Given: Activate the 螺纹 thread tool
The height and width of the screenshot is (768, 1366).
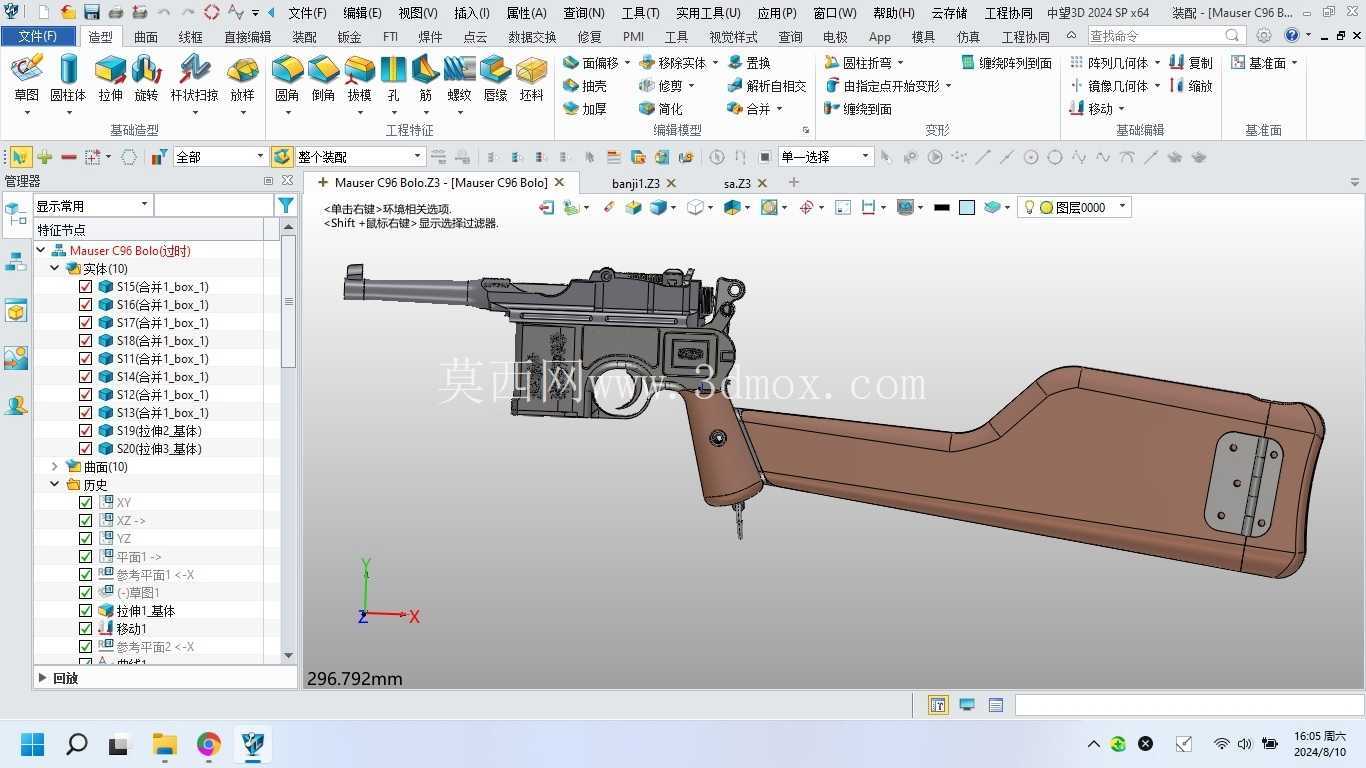Looking at the screenshot, I should (x=459, y=78).
